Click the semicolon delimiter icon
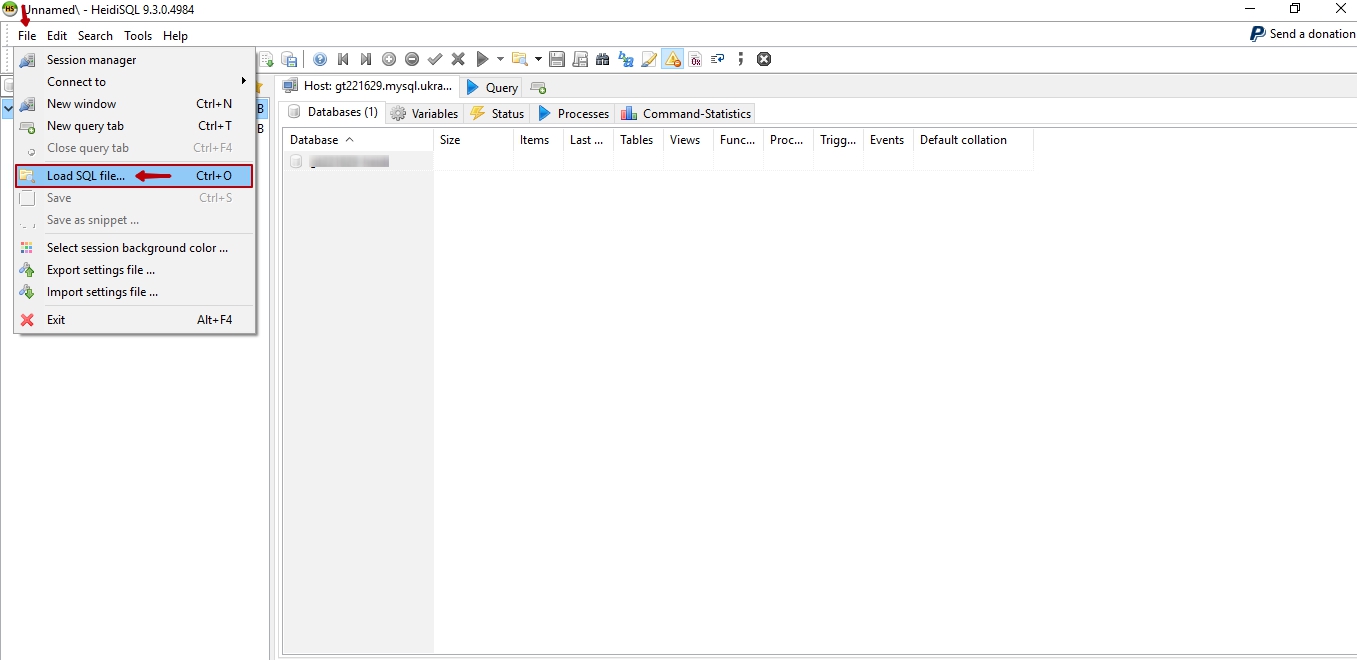This screenshot has height=660, width=1357. pos(741,59)
